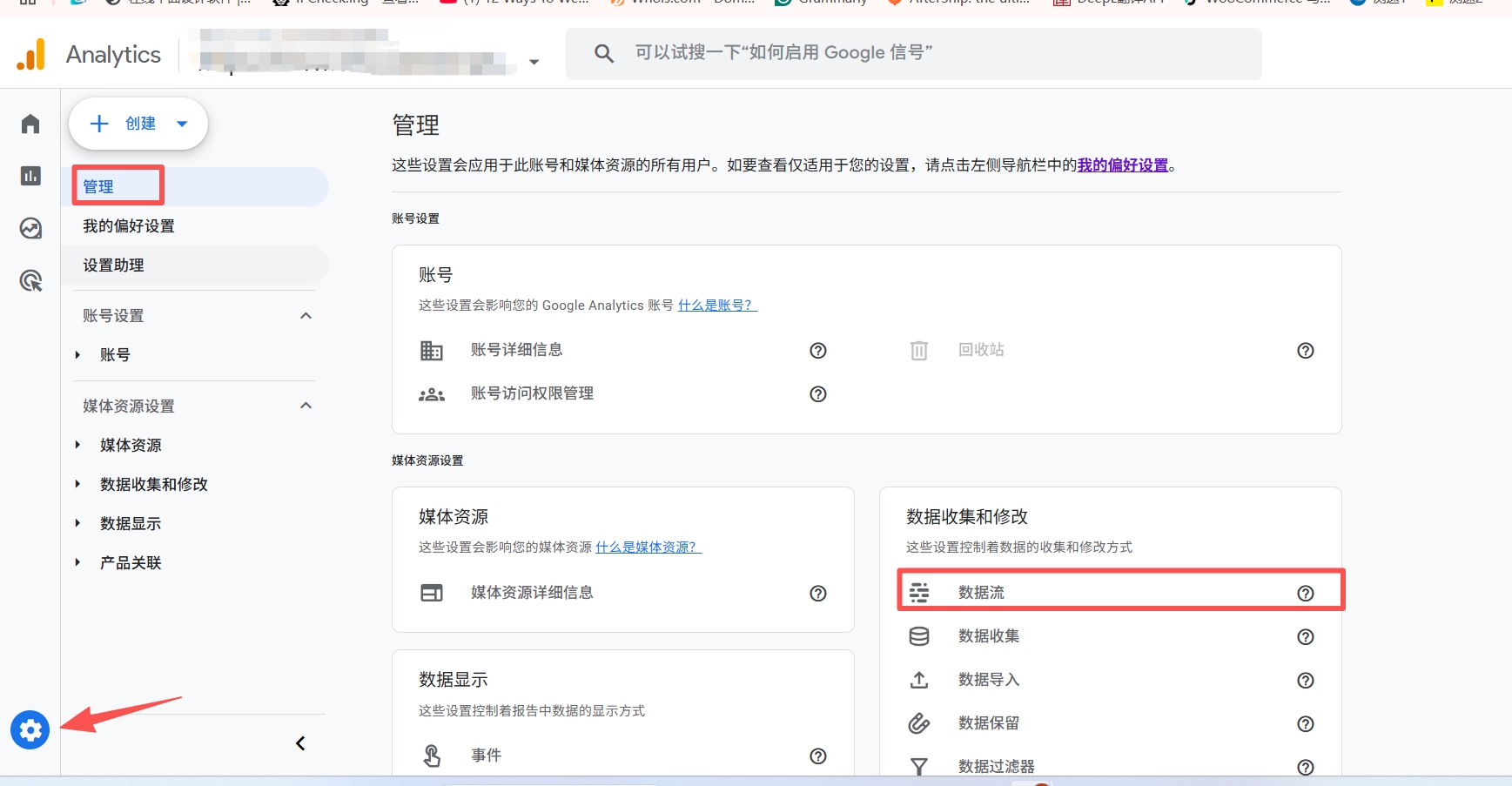This screenshot has width=1512, height=786.
Task: Open the Reports bar chart icon
Action: (30, 176)
